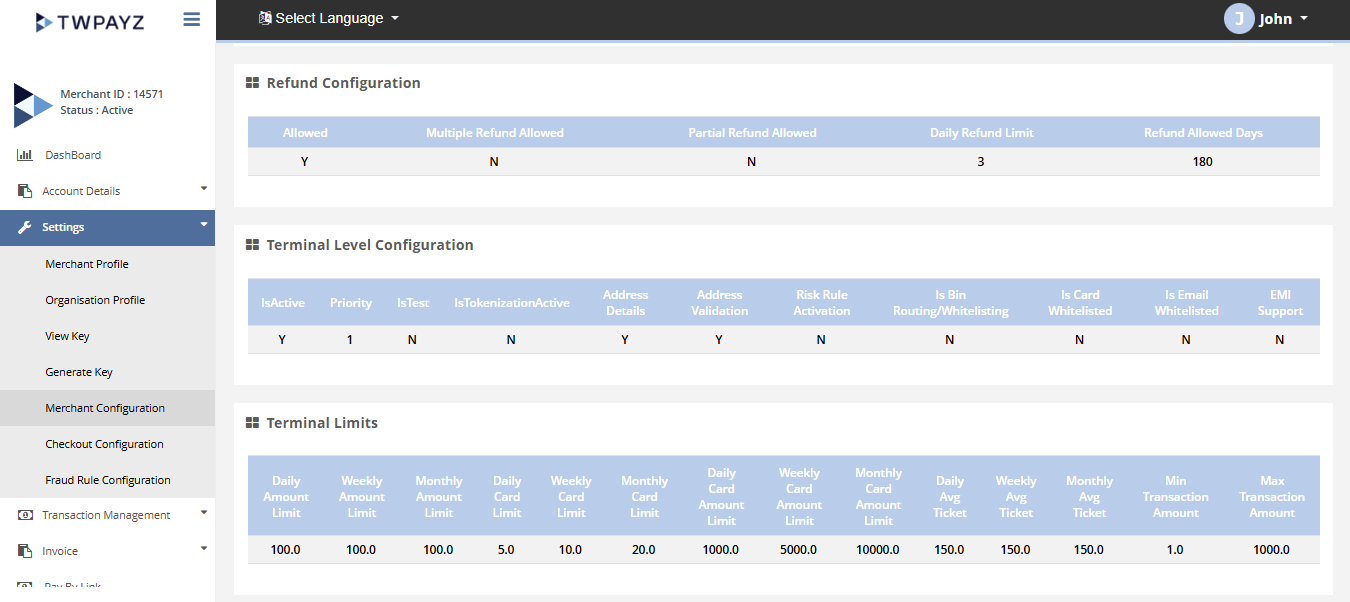The height and width of the screenshot is (602, 1350).
Task: Open the Select Language dropdown
Action: click(329, 18)
